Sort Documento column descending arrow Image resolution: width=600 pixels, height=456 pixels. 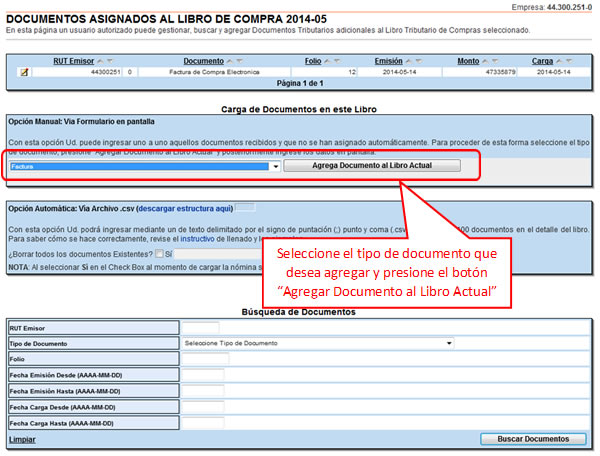click(240, 61)
